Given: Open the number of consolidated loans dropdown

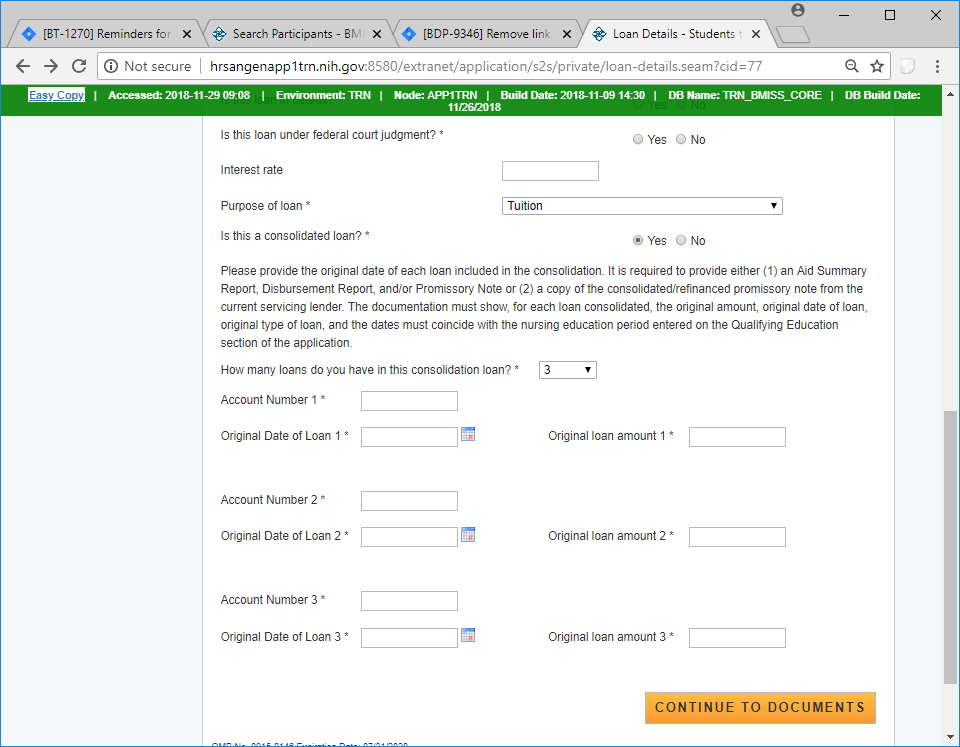Looking at the screenshot, I should tap(568, 370).
